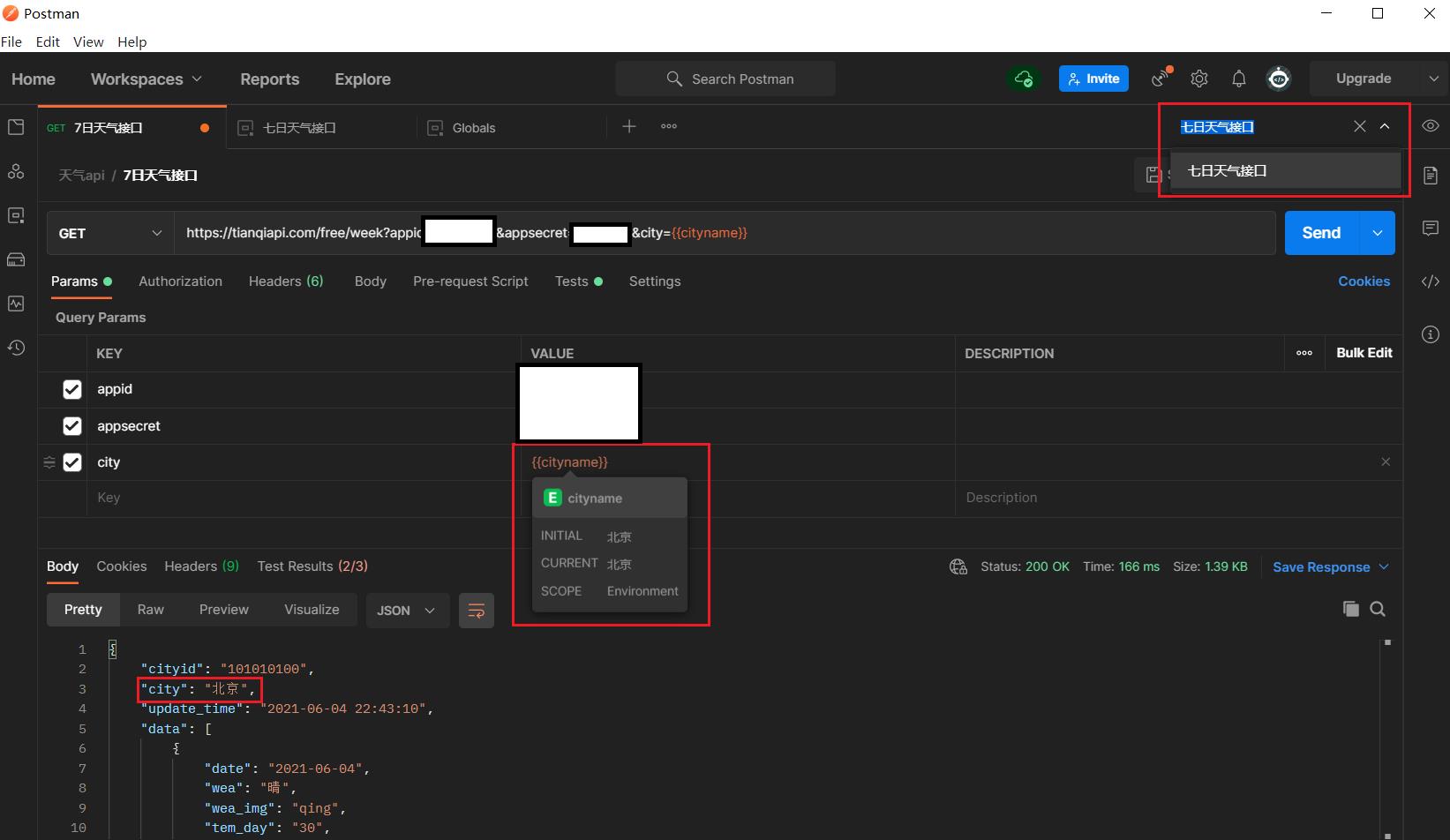Click the network globe icon near Status
The image size is (1450, 840).
pos(958,566)
